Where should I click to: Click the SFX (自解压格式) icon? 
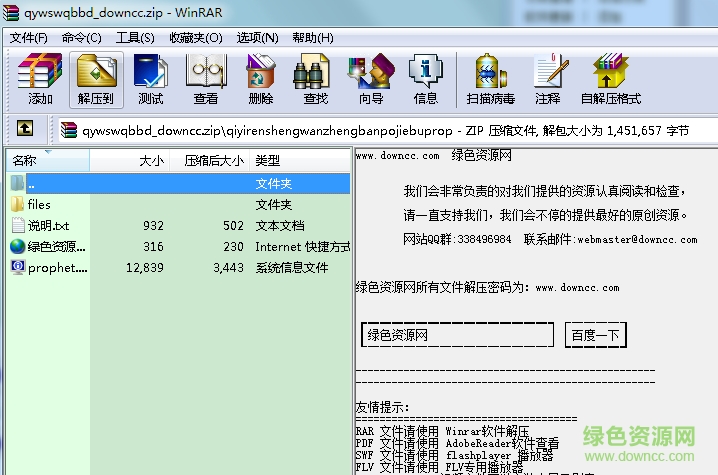pyautogui.click(x=610, y=80)
